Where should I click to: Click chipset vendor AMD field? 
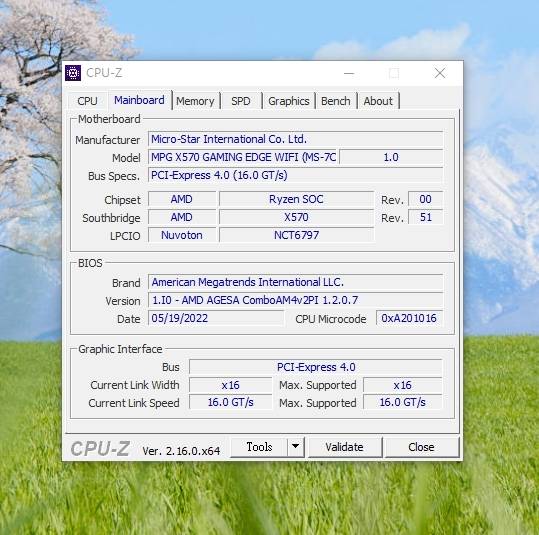click(182, 199)
